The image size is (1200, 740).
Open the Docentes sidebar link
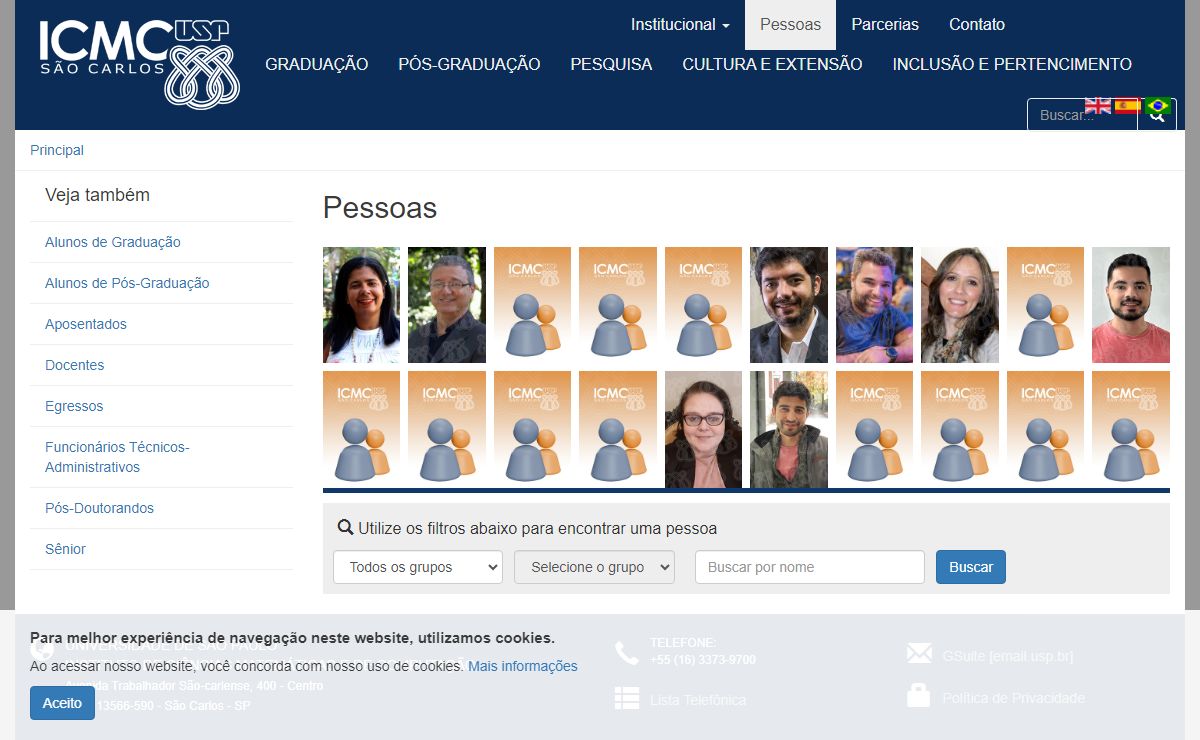pos(75,365)
